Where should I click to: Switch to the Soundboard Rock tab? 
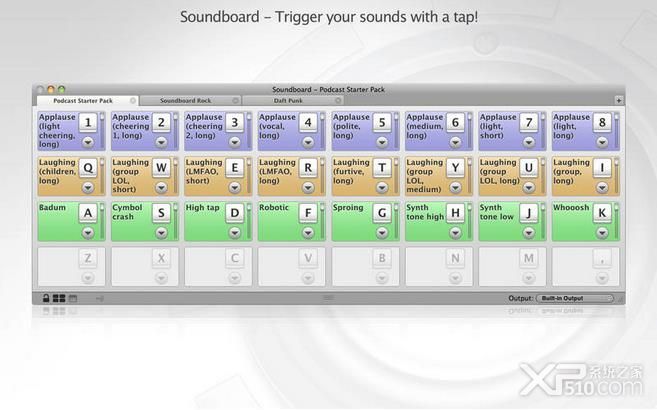click(190, 101)
